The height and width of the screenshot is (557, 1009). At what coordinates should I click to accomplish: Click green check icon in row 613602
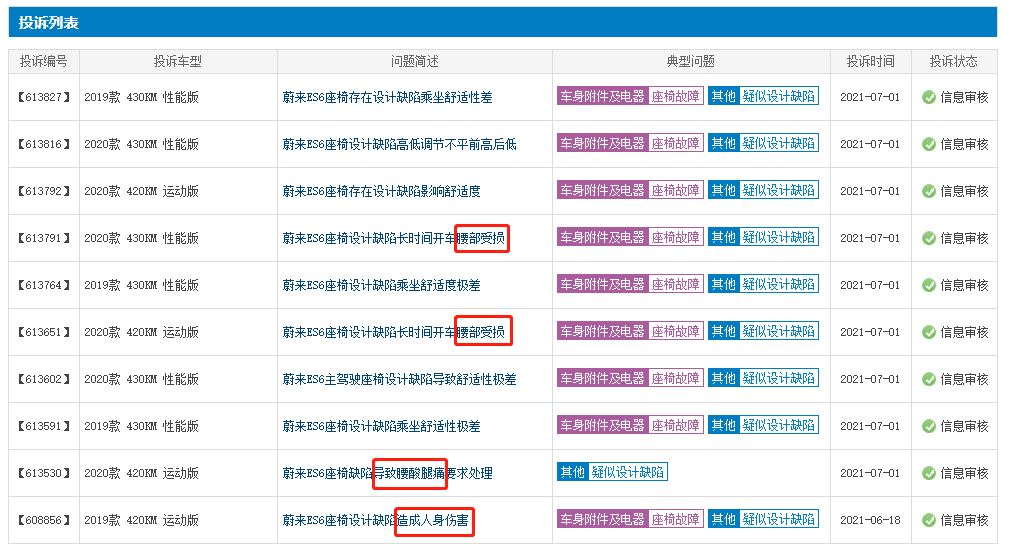[929, 379]
